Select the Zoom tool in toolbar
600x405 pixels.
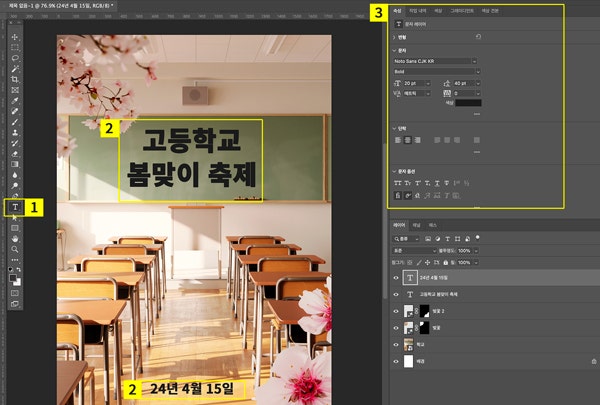coord(15,249)
